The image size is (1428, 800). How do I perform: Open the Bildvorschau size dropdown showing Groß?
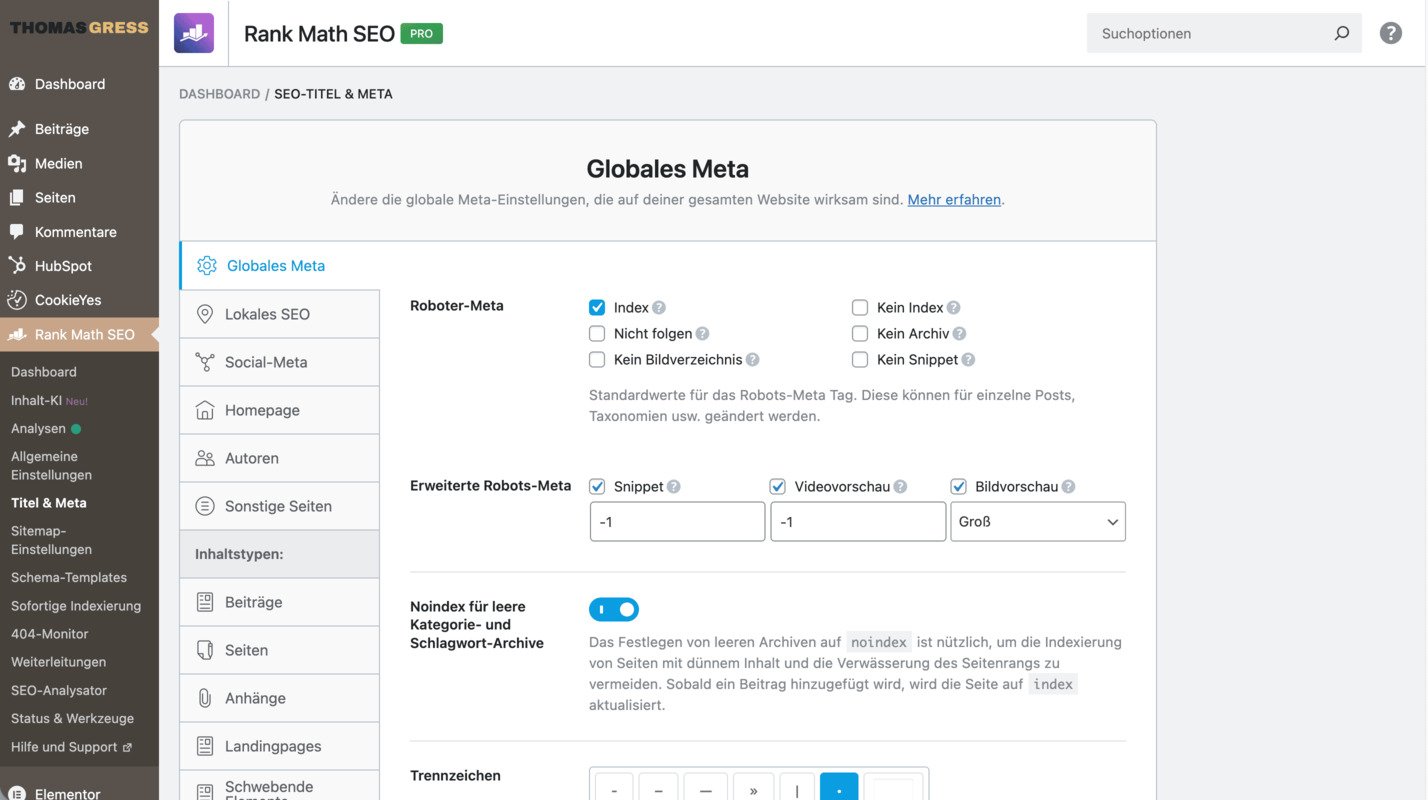tap(1037, 521)
